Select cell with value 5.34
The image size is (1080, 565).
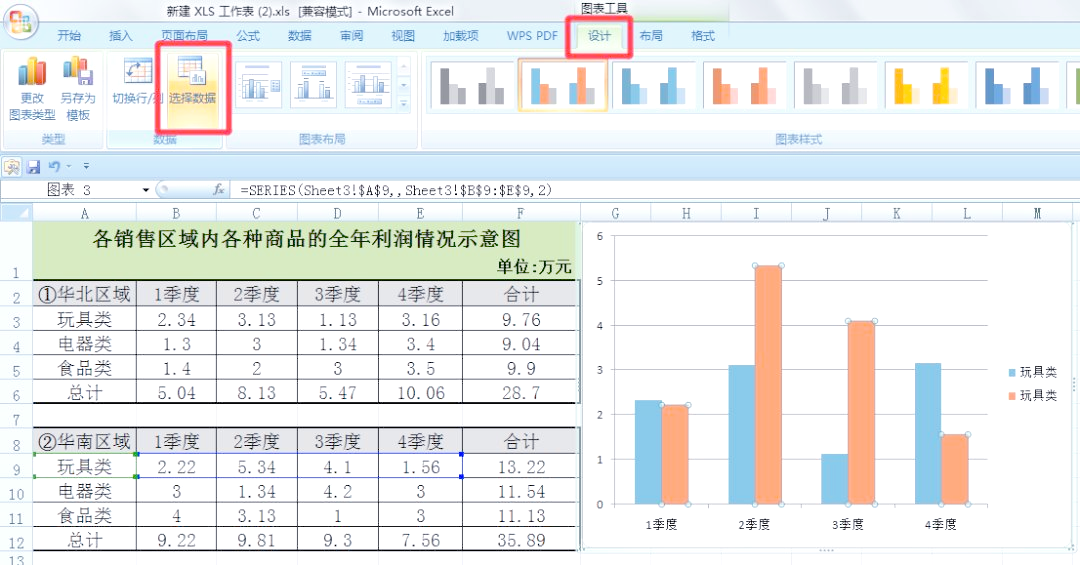point(256,466)
